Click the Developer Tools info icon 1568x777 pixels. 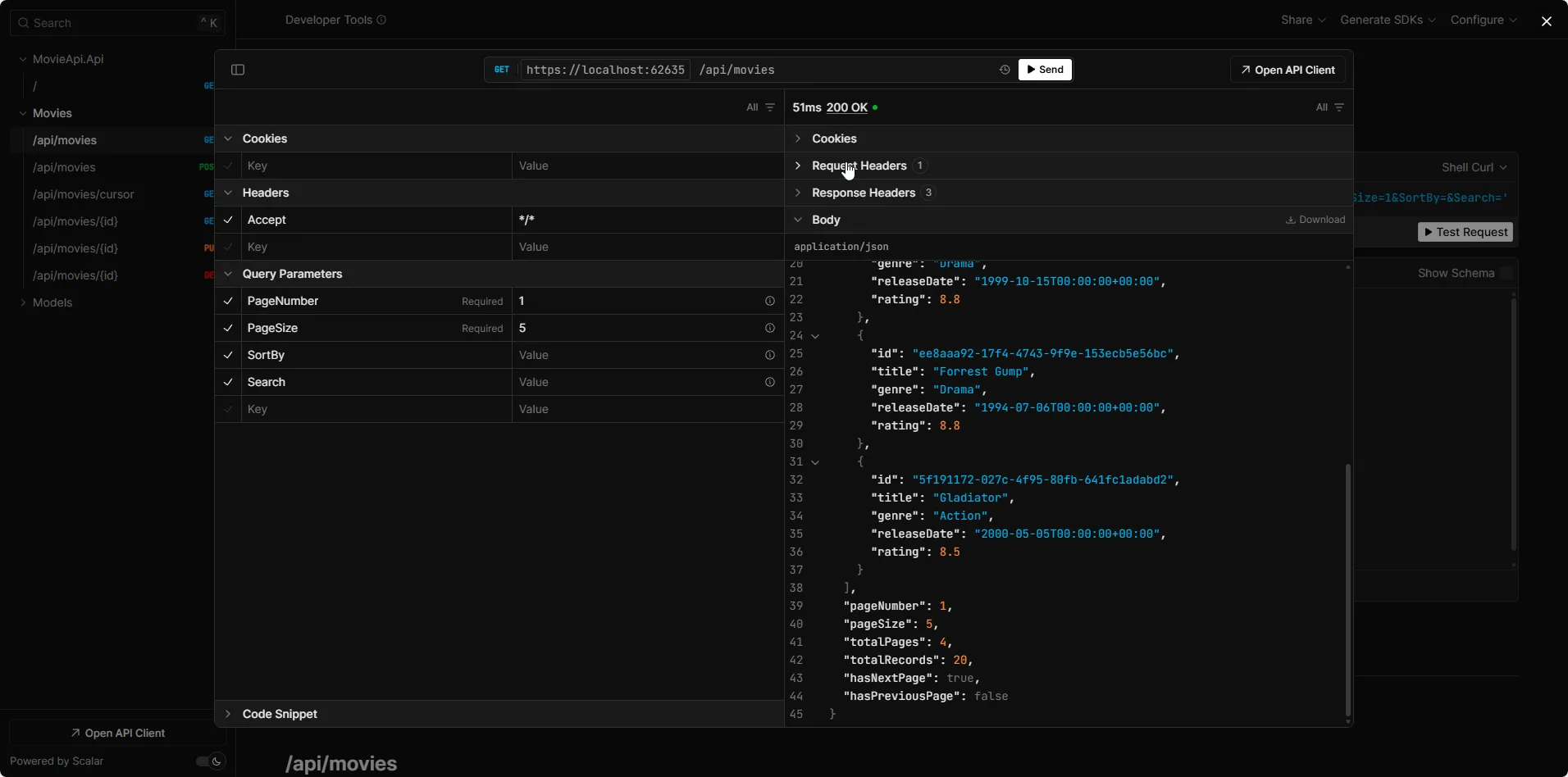pos(381,20)
